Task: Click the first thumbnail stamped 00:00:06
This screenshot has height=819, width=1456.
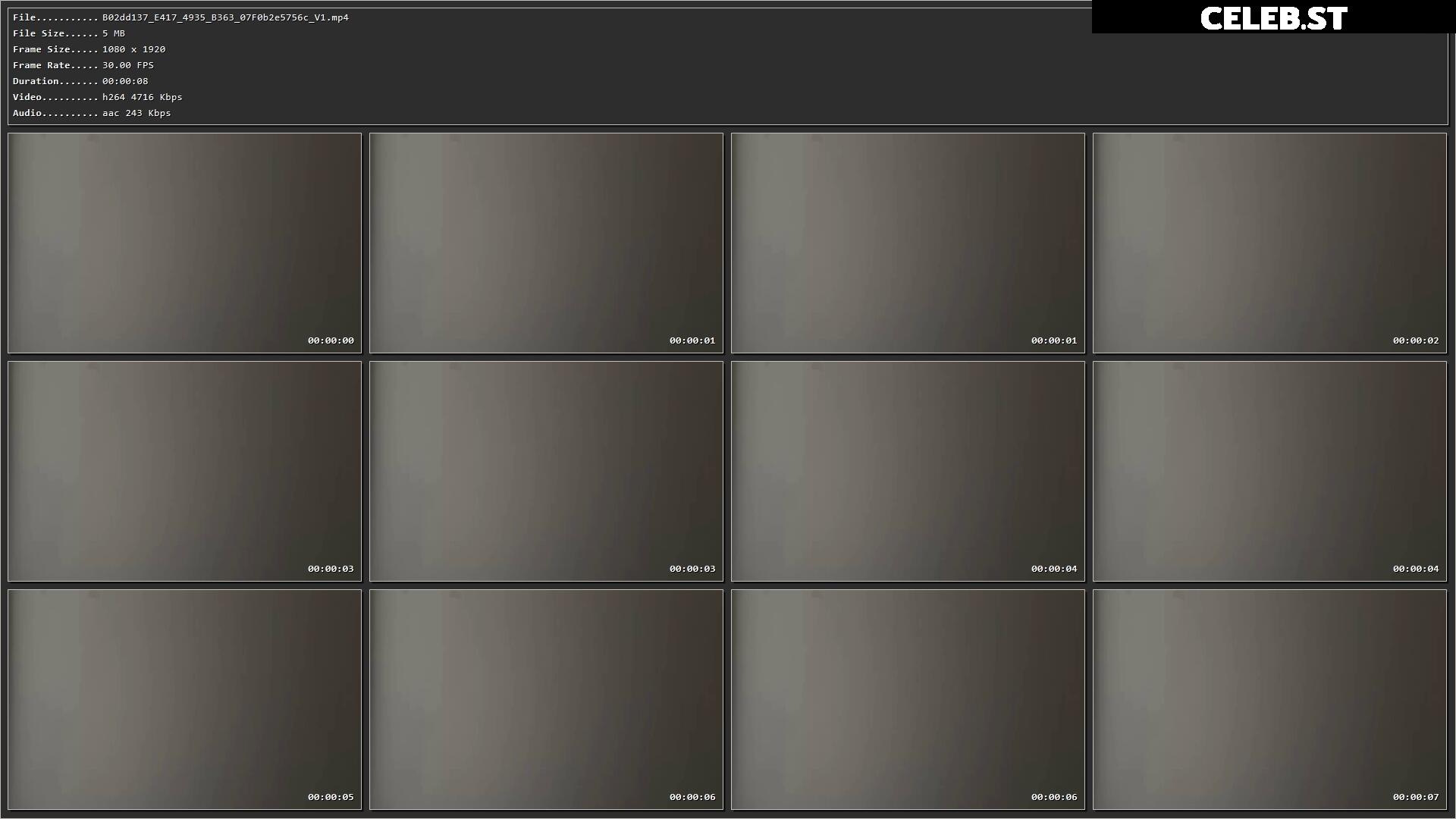Action: (x=546, y=699)
